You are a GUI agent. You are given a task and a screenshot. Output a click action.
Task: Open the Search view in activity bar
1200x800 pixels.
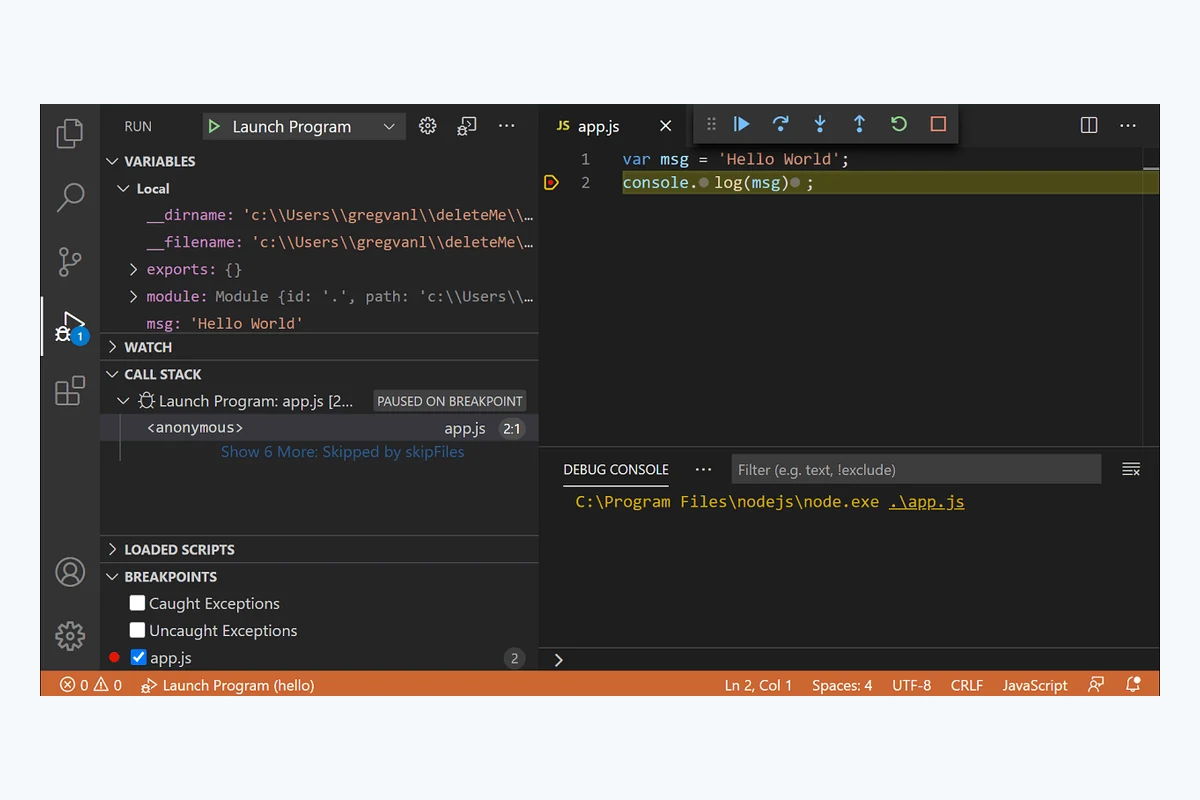pyautogui.click(x=69, y=197)
